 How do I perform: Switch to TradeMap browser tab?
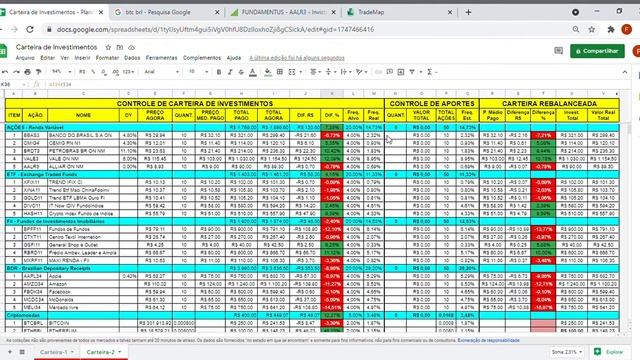399,12
